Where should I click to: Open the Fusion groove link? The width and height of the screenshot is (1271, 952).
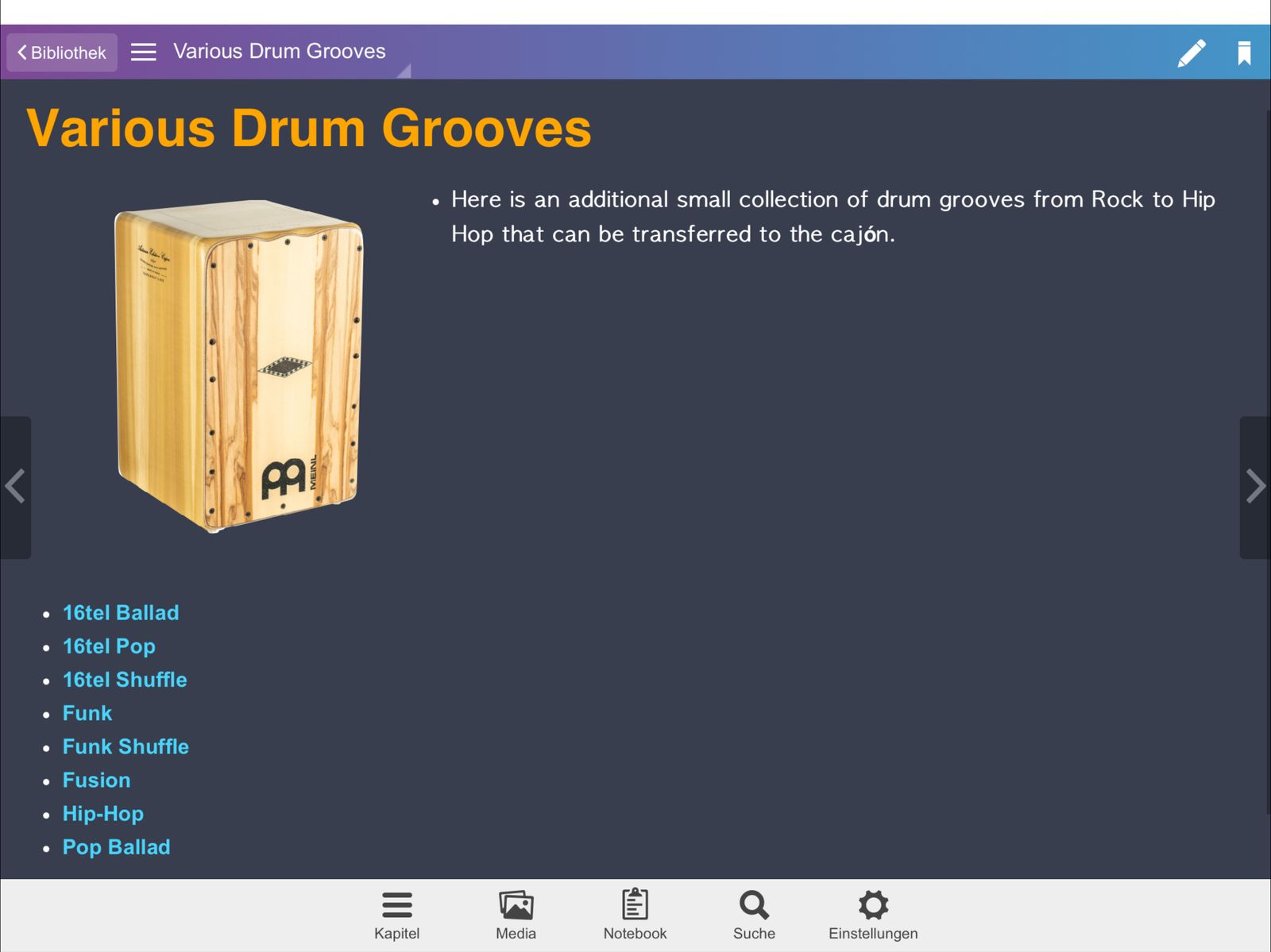click(96, 780)
